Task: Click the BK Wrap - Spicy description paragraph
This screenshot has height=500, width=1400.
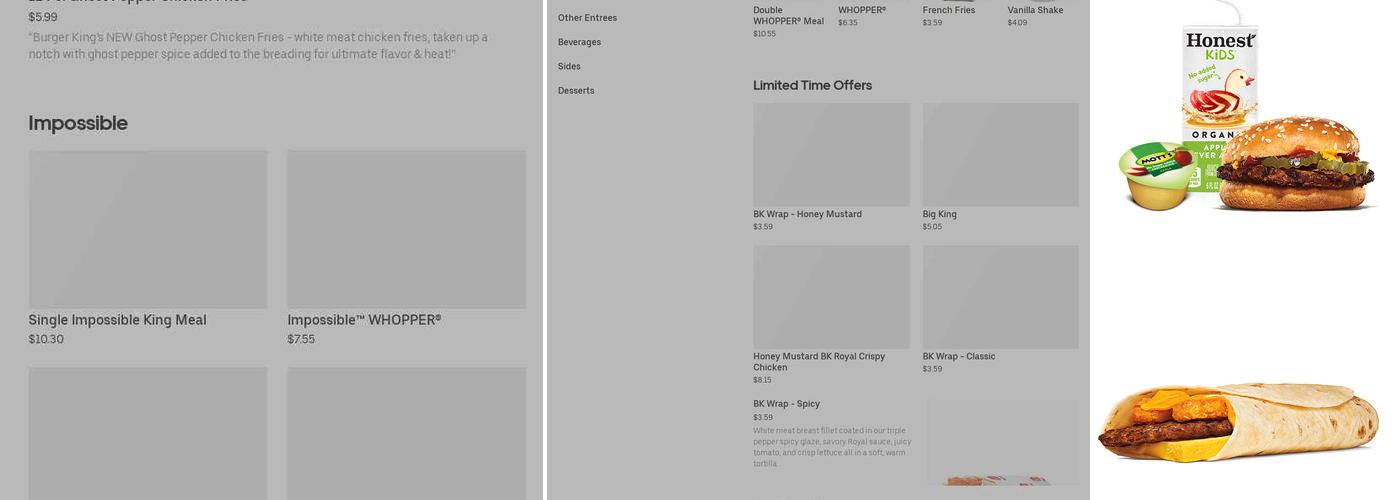Action: coord(832,447)
